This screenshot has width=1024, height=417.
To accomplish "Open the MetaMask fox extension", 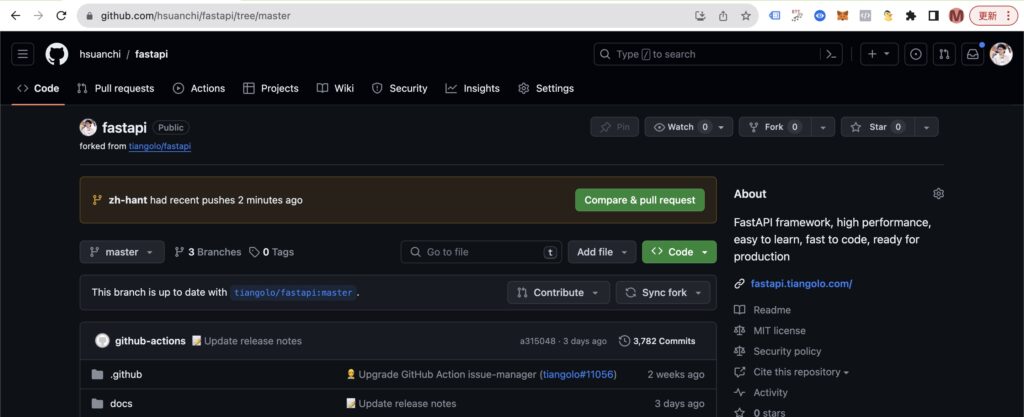I will [842, 16].
